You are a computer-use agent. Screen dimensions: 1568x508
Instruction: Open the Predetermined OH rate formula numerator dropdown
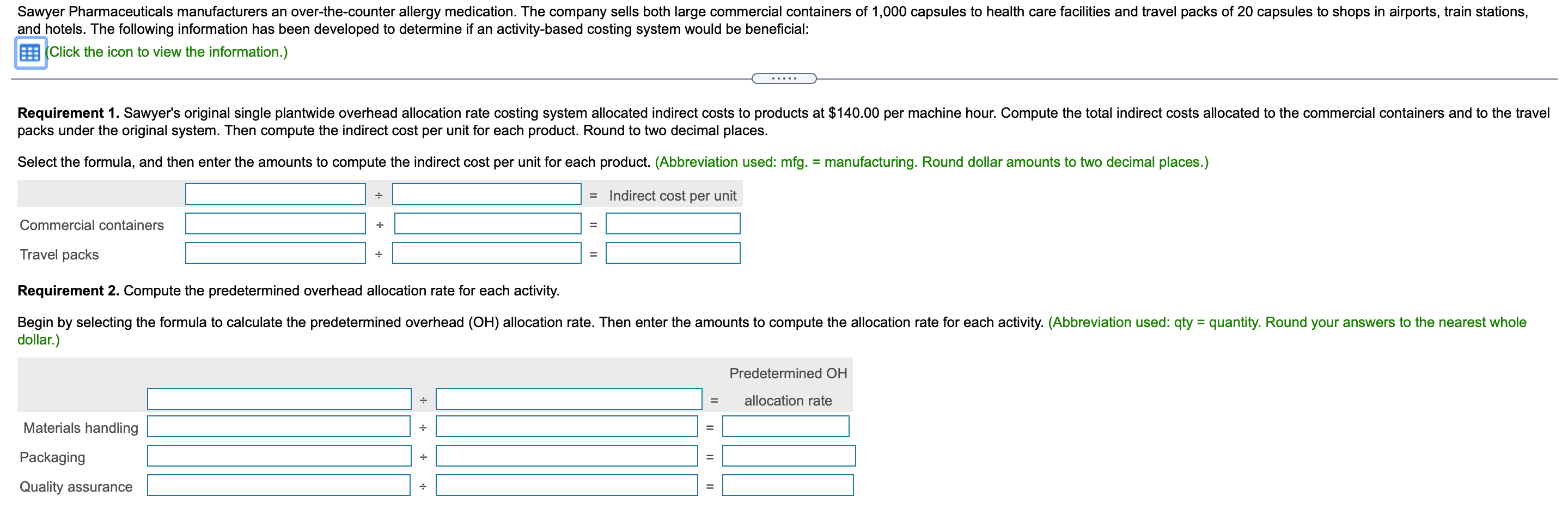pos(278,399)
